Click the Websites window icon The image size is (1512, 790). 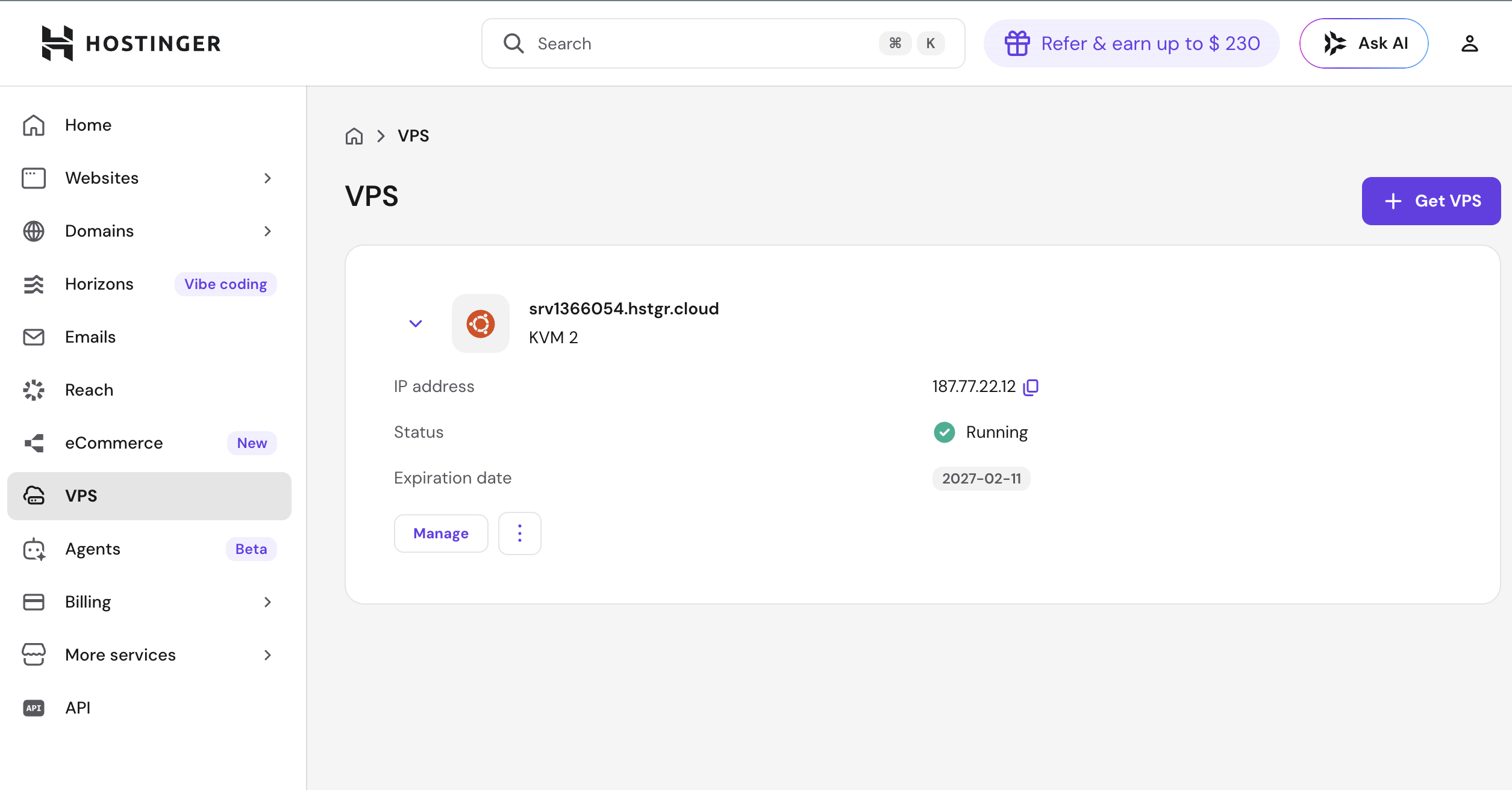[34, 178]
